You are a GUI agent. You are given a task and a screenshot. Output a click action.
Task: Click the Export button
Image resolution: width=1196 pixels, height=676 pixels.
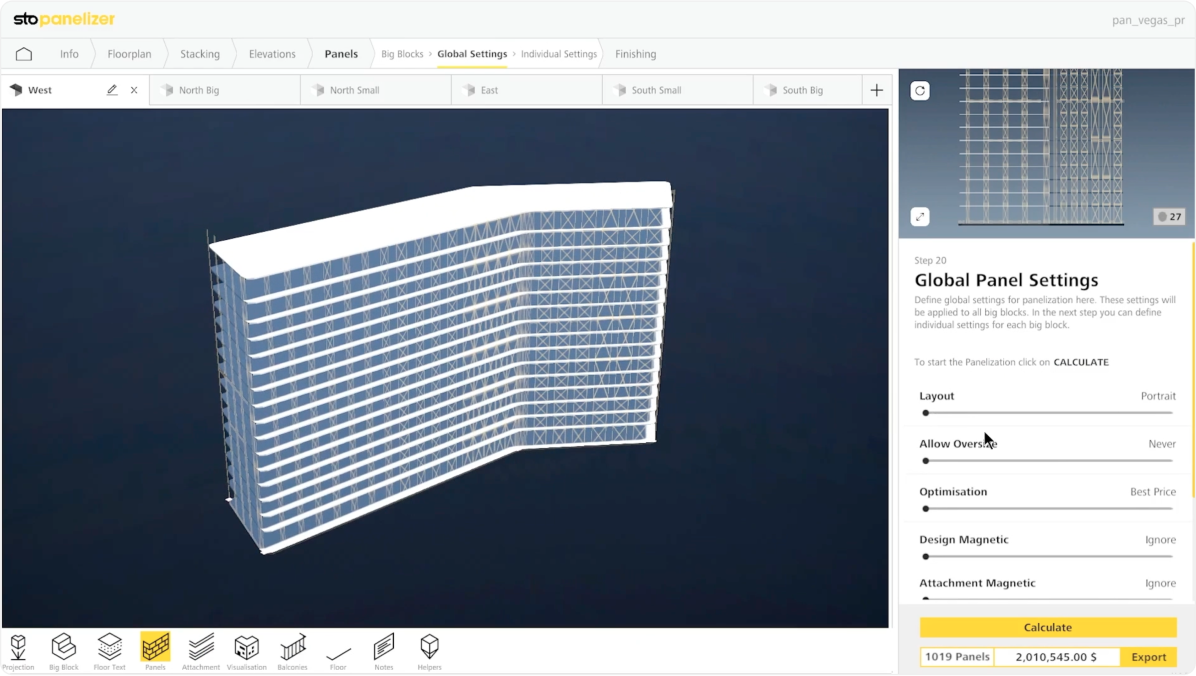pyautogui.click(x=1148, y=657)
